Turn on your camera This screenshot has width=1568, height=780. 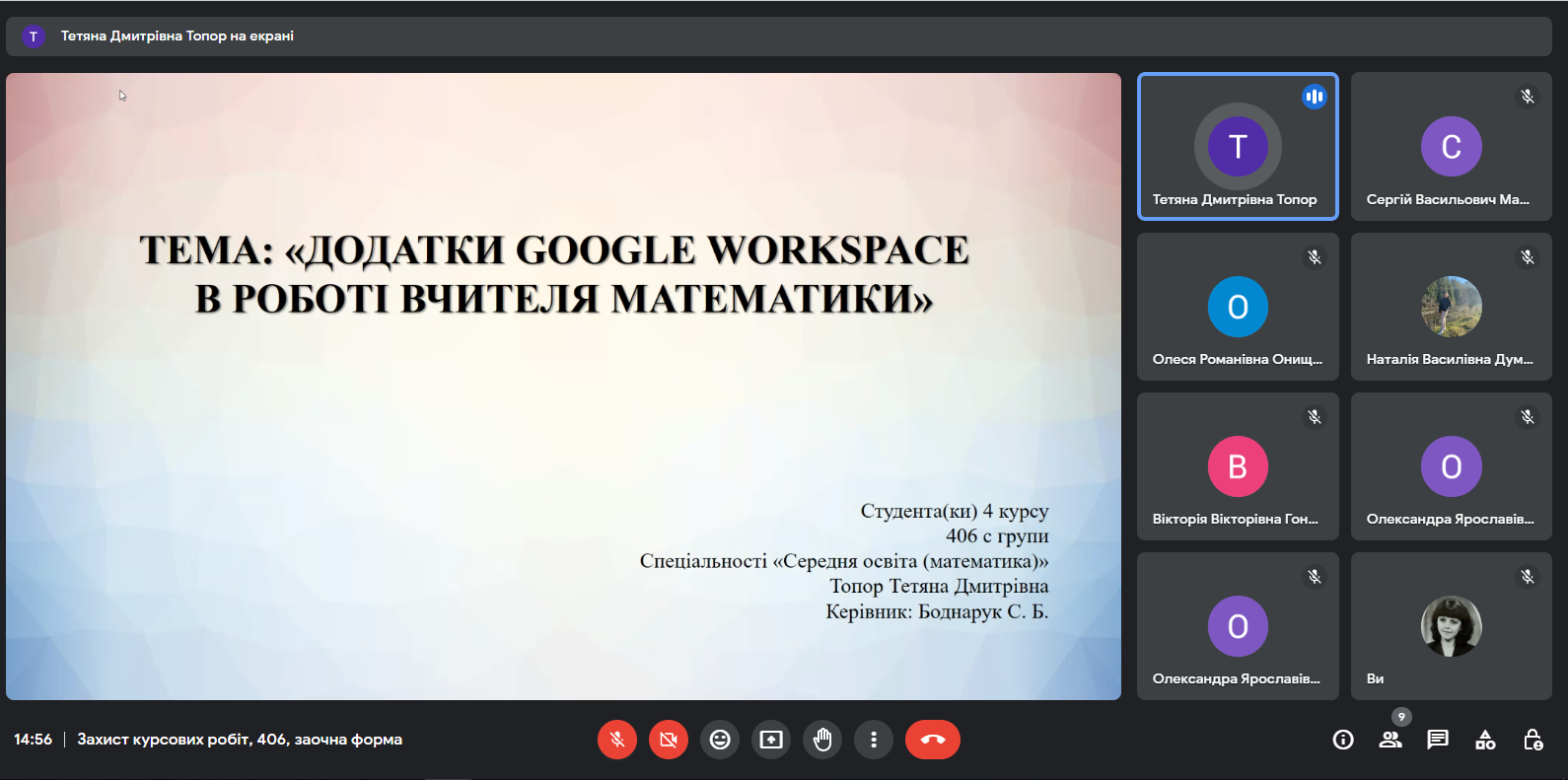pyautogui.click(x=669, y=740)
